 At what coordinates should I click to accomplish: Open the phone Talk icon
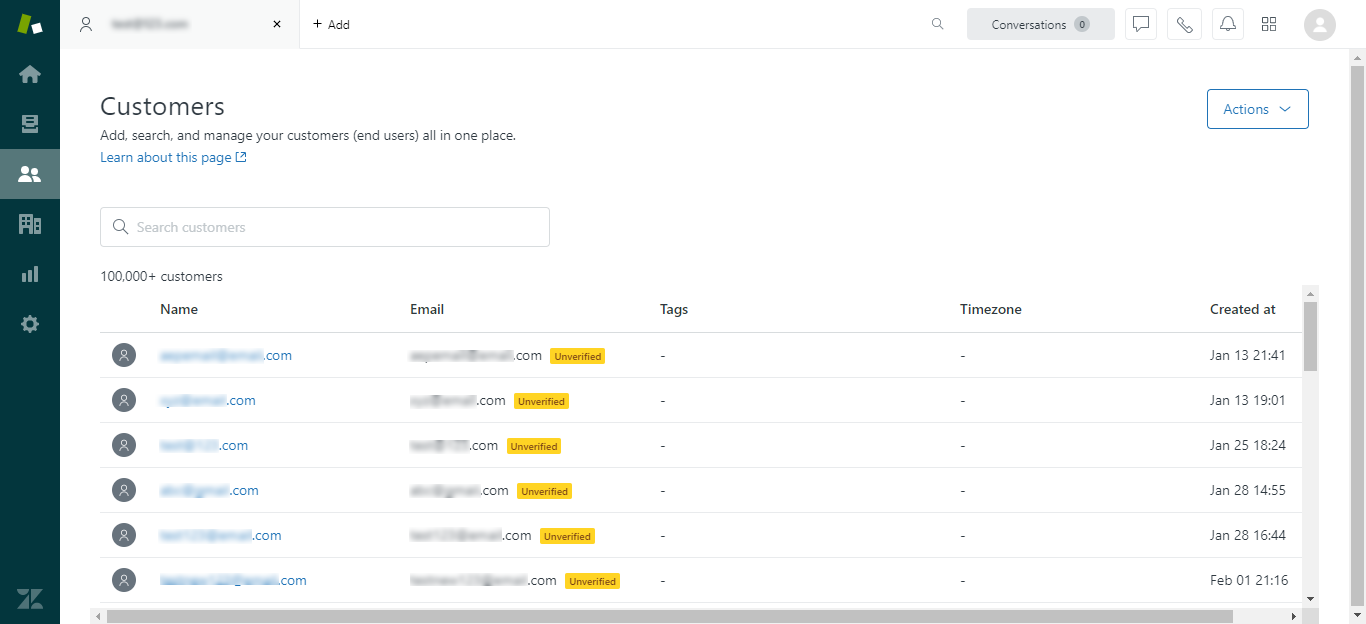1184,25
